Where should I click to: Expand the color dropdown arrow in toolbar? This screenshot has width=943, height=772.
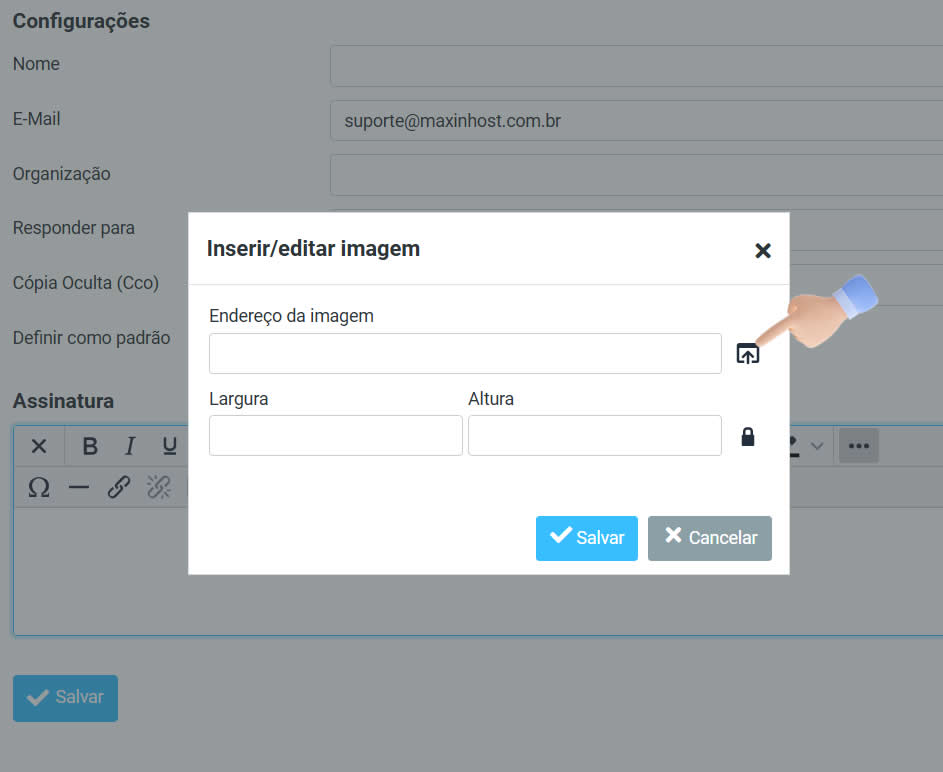(817, 446)
